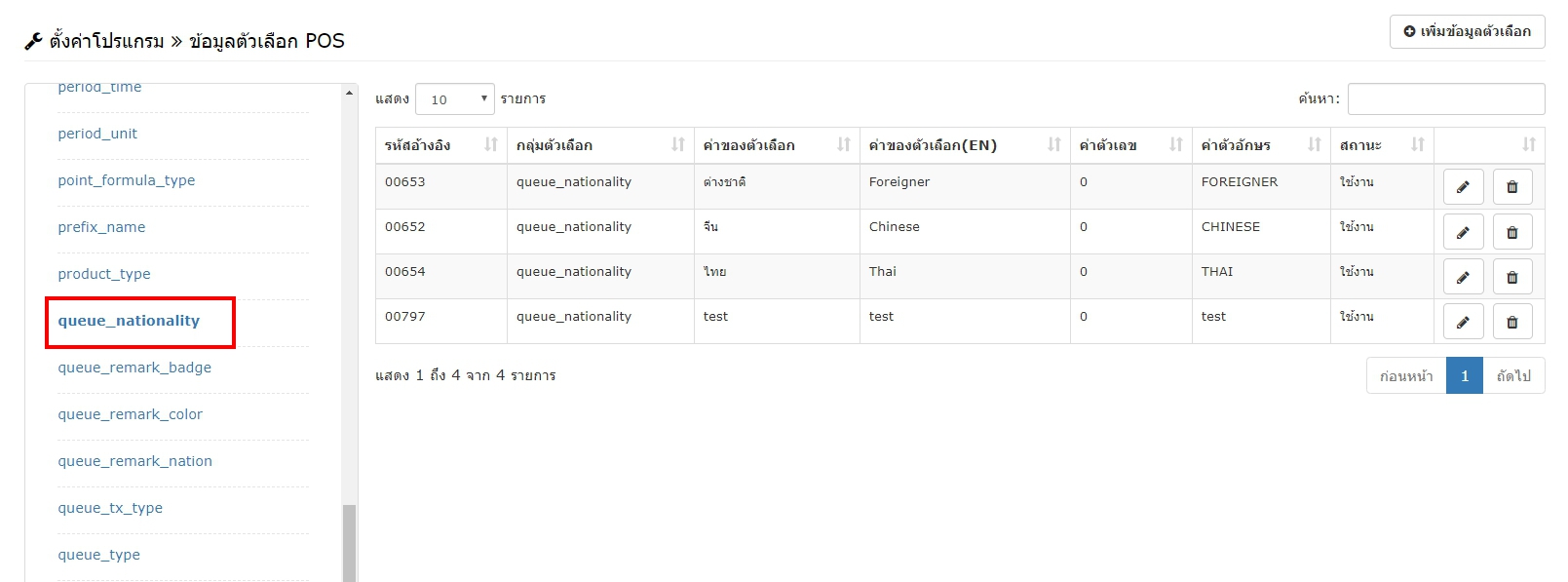Edit the Foreigner row with pencil icon
The height and width of the screenshot is (582, 1568).
click(x=1463, y=187)
